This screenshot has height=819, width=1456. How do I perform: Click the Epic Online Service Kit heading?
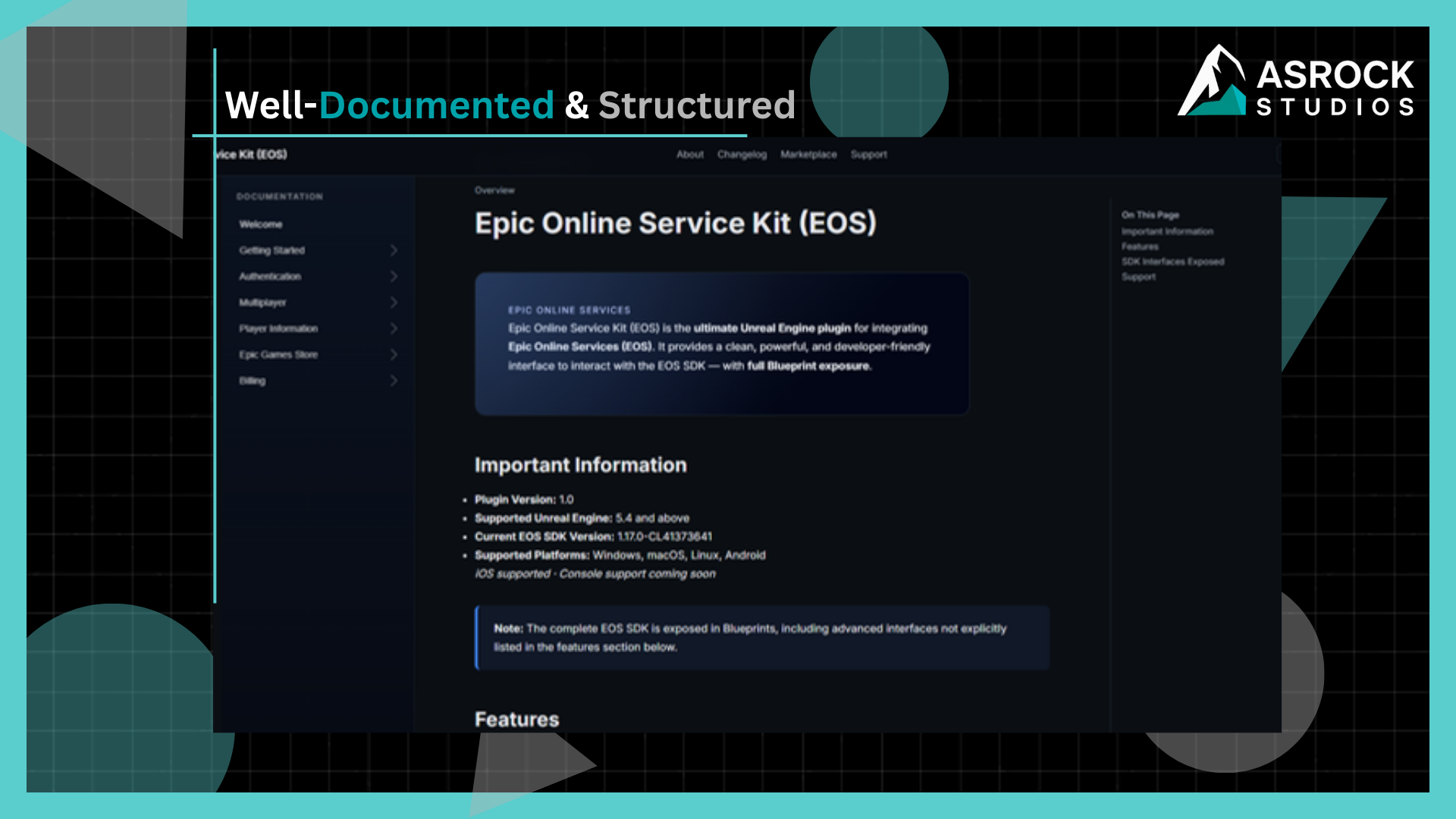676,224
